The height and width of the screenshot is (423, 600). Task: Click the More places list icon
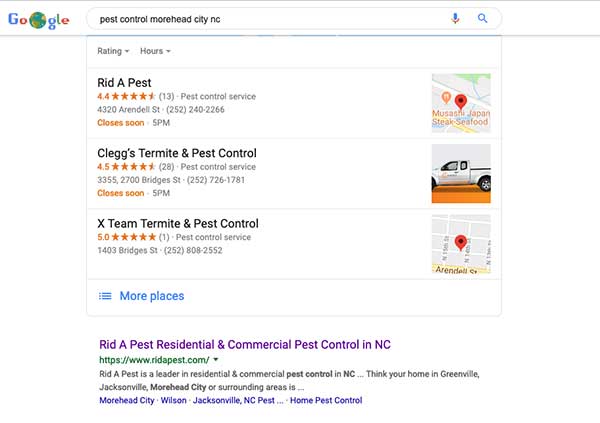pyautogui.click(x=105, y=296)
